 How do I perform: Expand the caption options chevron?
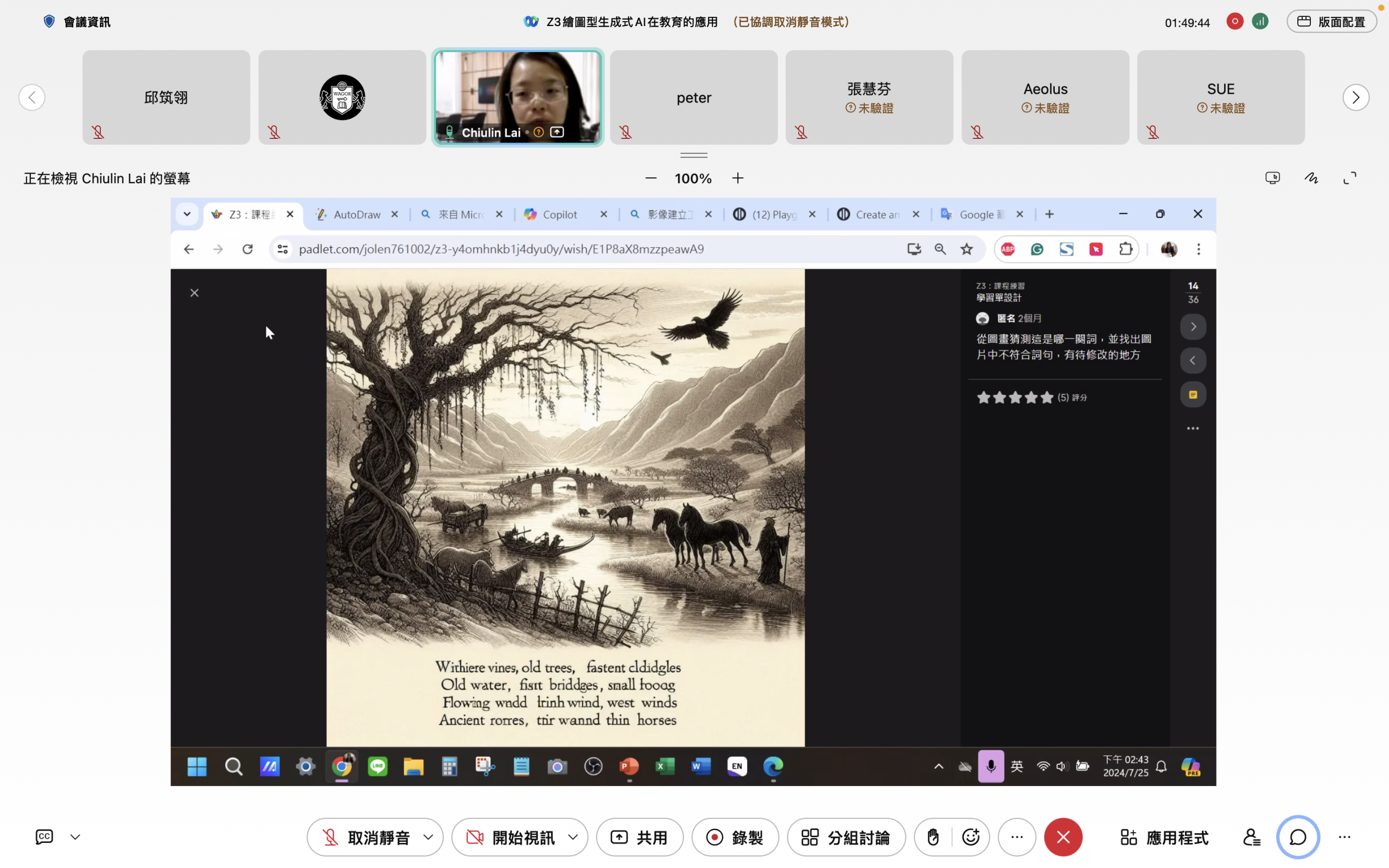pyautogui.click(x=75, y=837)
